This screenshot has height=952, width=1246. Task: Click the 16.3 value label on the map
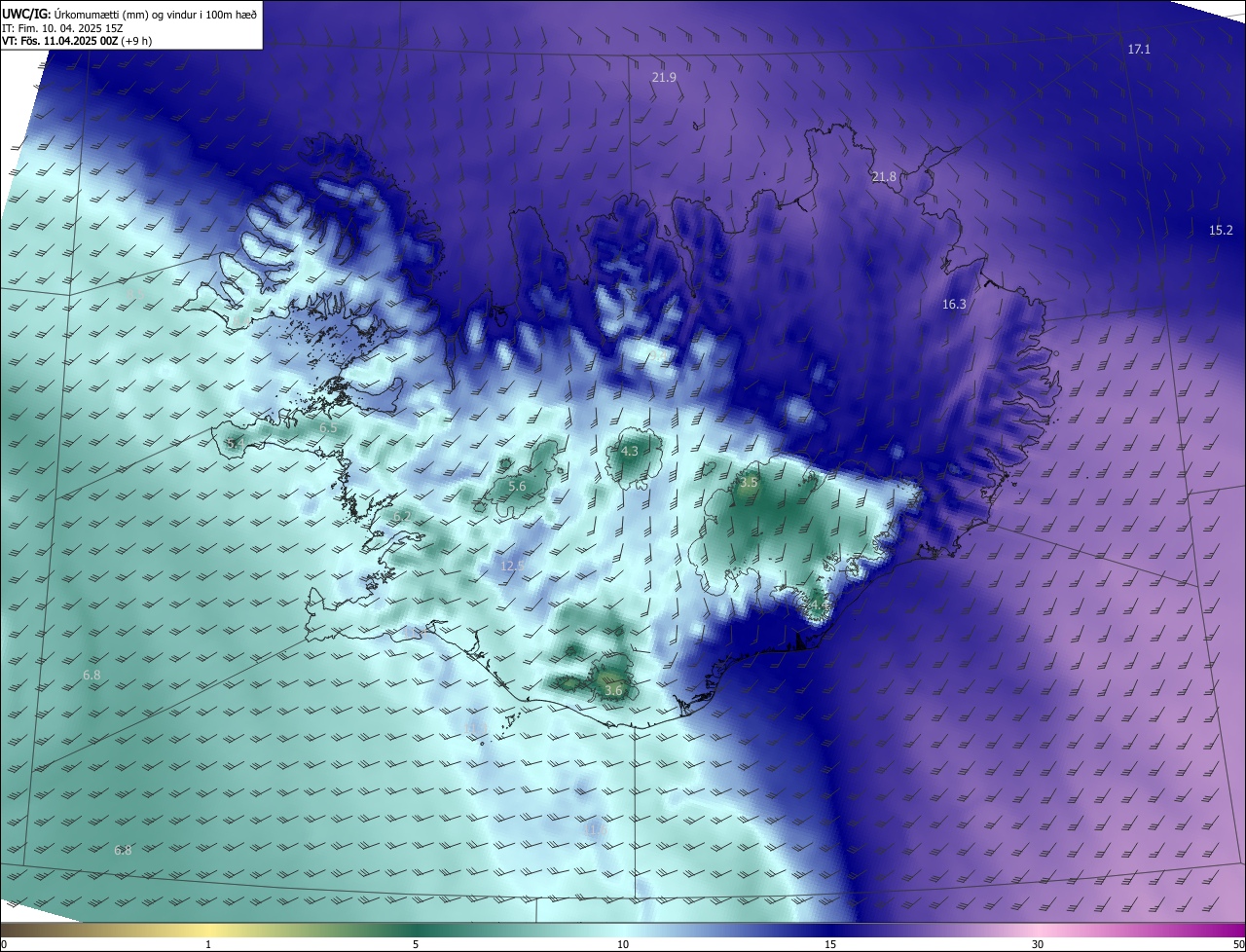tap(954, 305)
